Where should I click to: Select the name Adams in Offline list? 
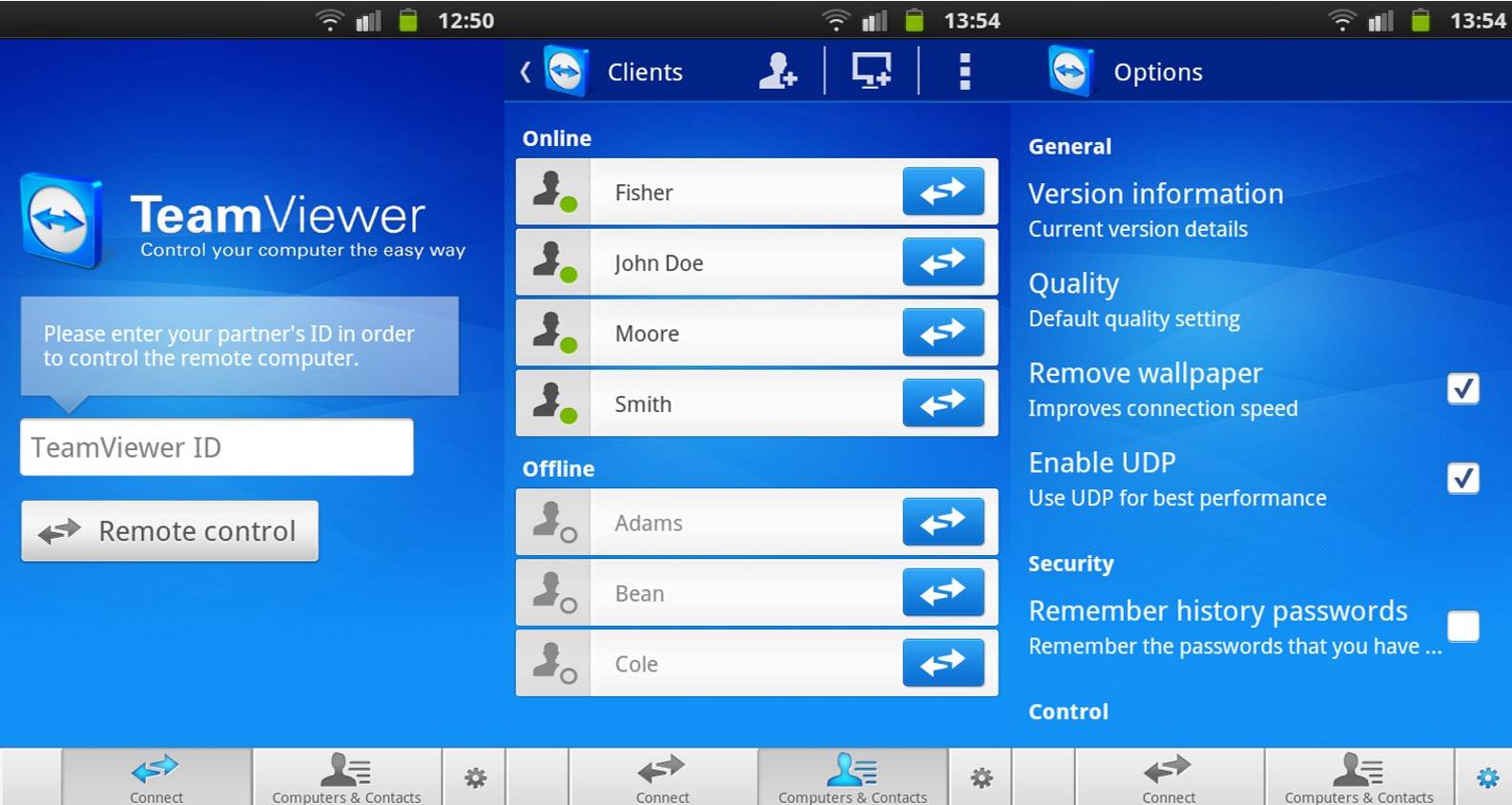pos(649,523)
